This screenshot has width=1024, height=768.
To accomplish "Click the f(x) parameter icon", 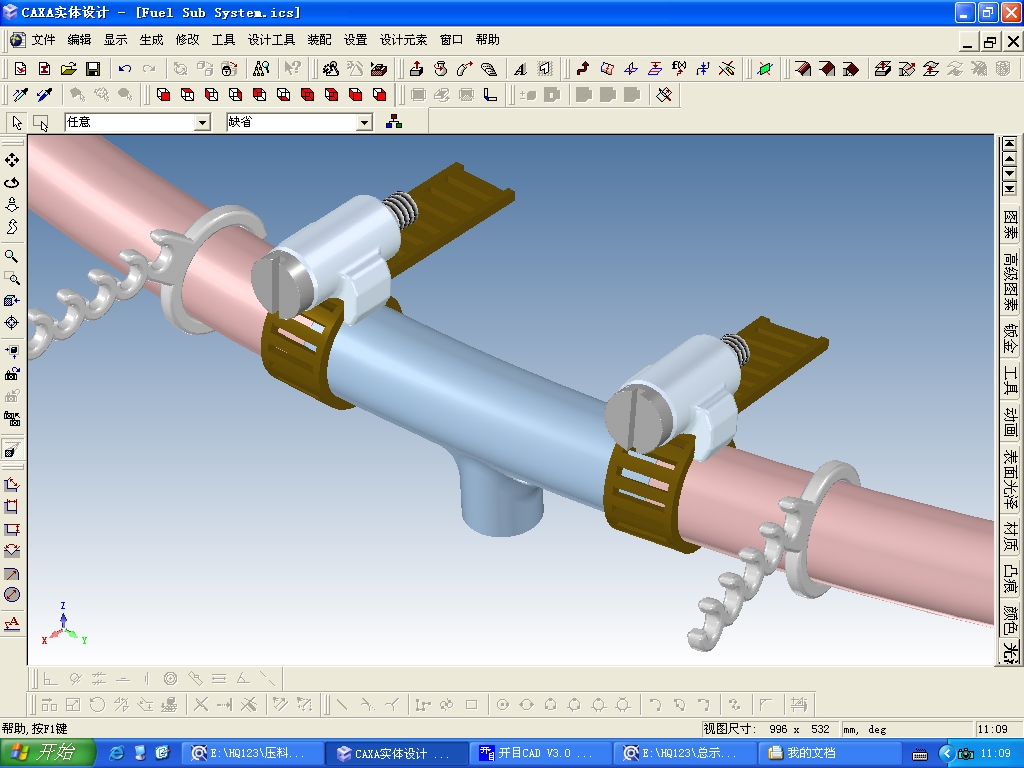I will point(679,69).
